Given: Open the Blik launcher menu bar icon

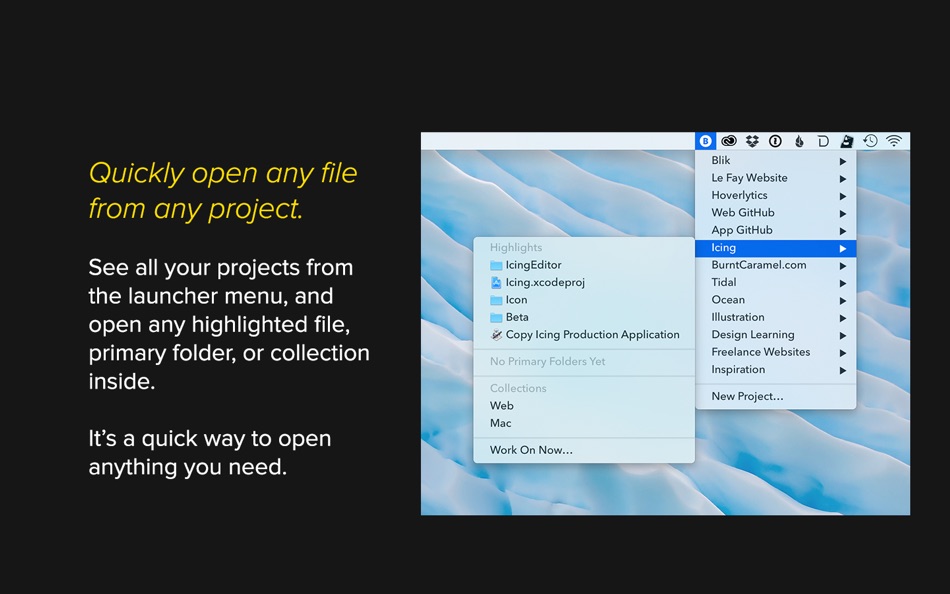Looking at the screenshot, I should (x=705, y=141).
